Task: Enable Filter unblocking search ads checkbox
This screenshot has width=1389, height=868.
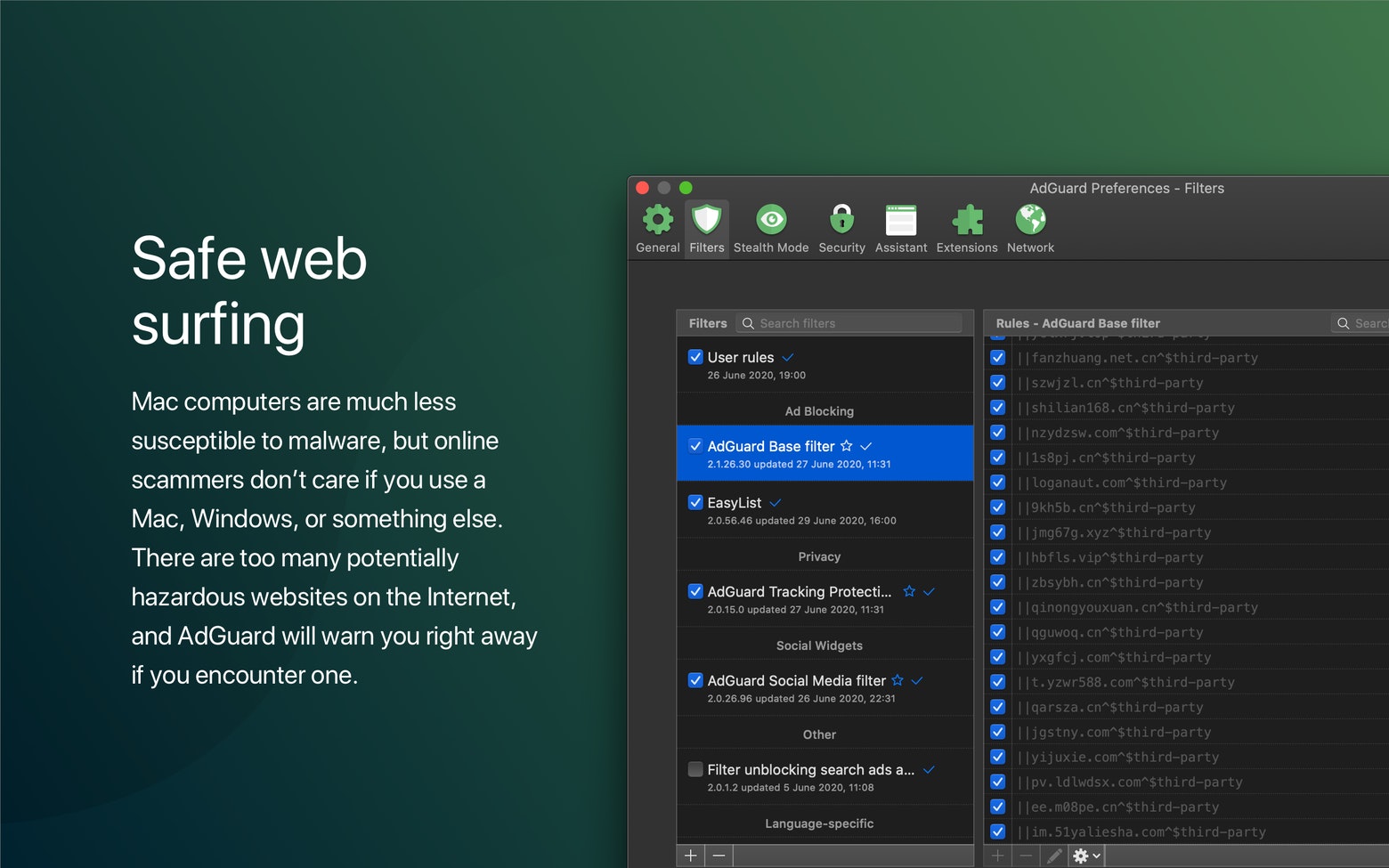Action: click(695, 770)
